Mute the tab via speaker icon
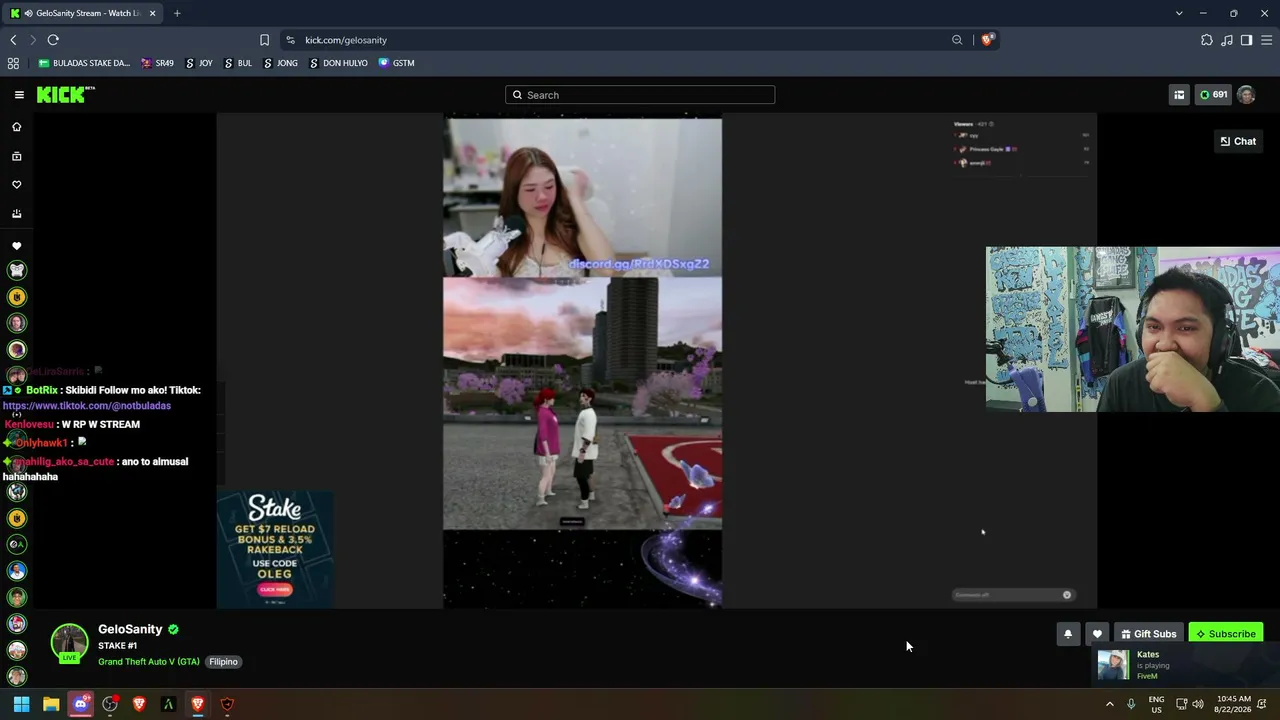The height and width of the screenshot is (720, 1280). click(28, 13)
